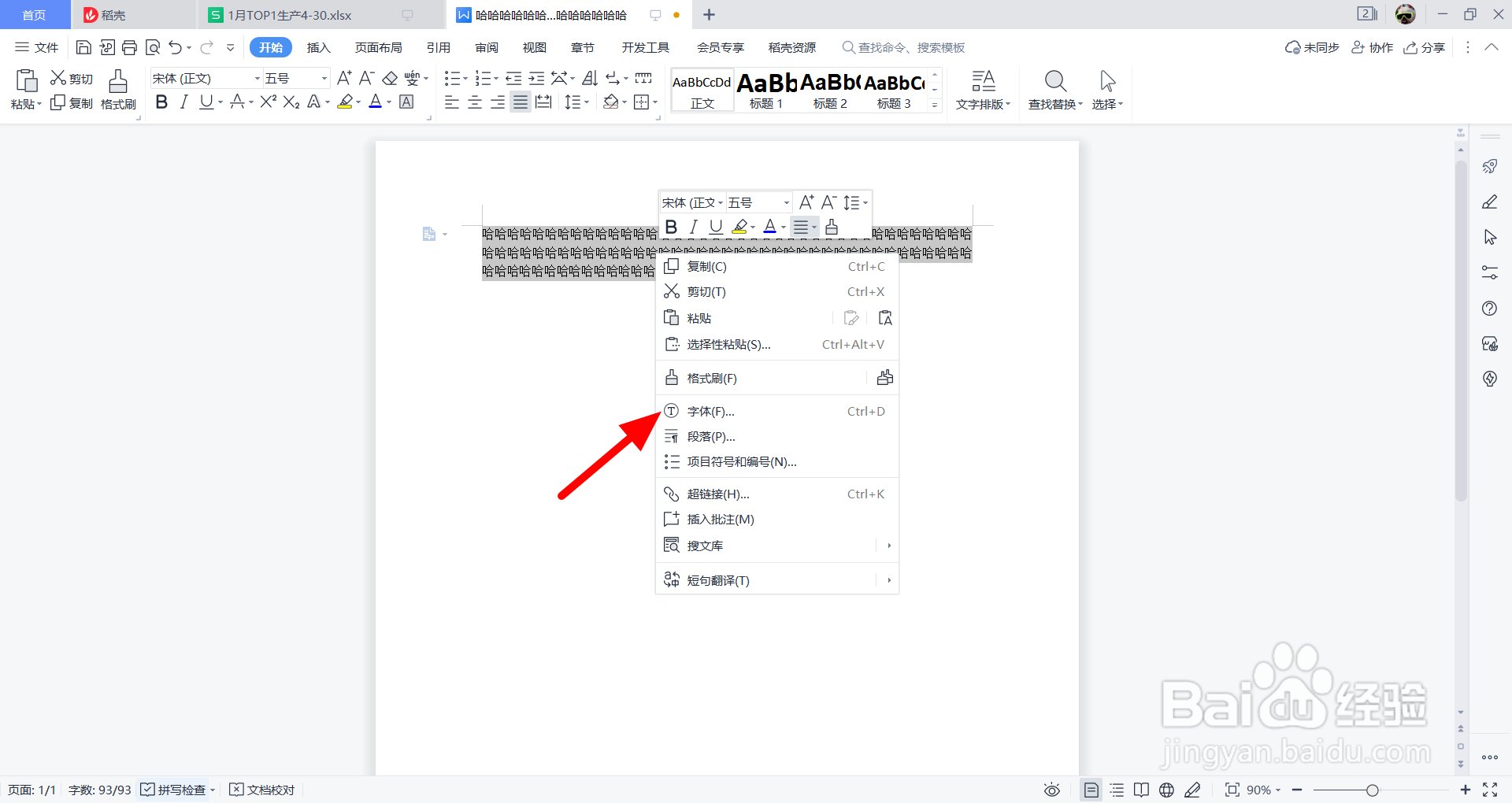Toggle underline in the mini toolbar
Screen dimensions: 1512x803
(716, 227)
